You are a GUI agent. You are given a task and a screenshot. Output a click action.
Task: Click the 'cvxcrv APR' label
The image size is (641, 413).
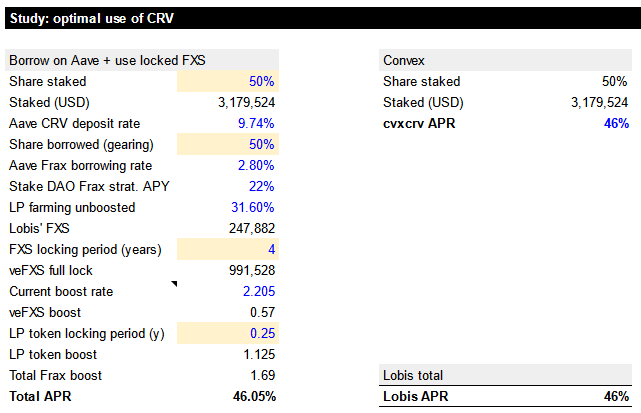pyautogui.click(x=419, y=123)
